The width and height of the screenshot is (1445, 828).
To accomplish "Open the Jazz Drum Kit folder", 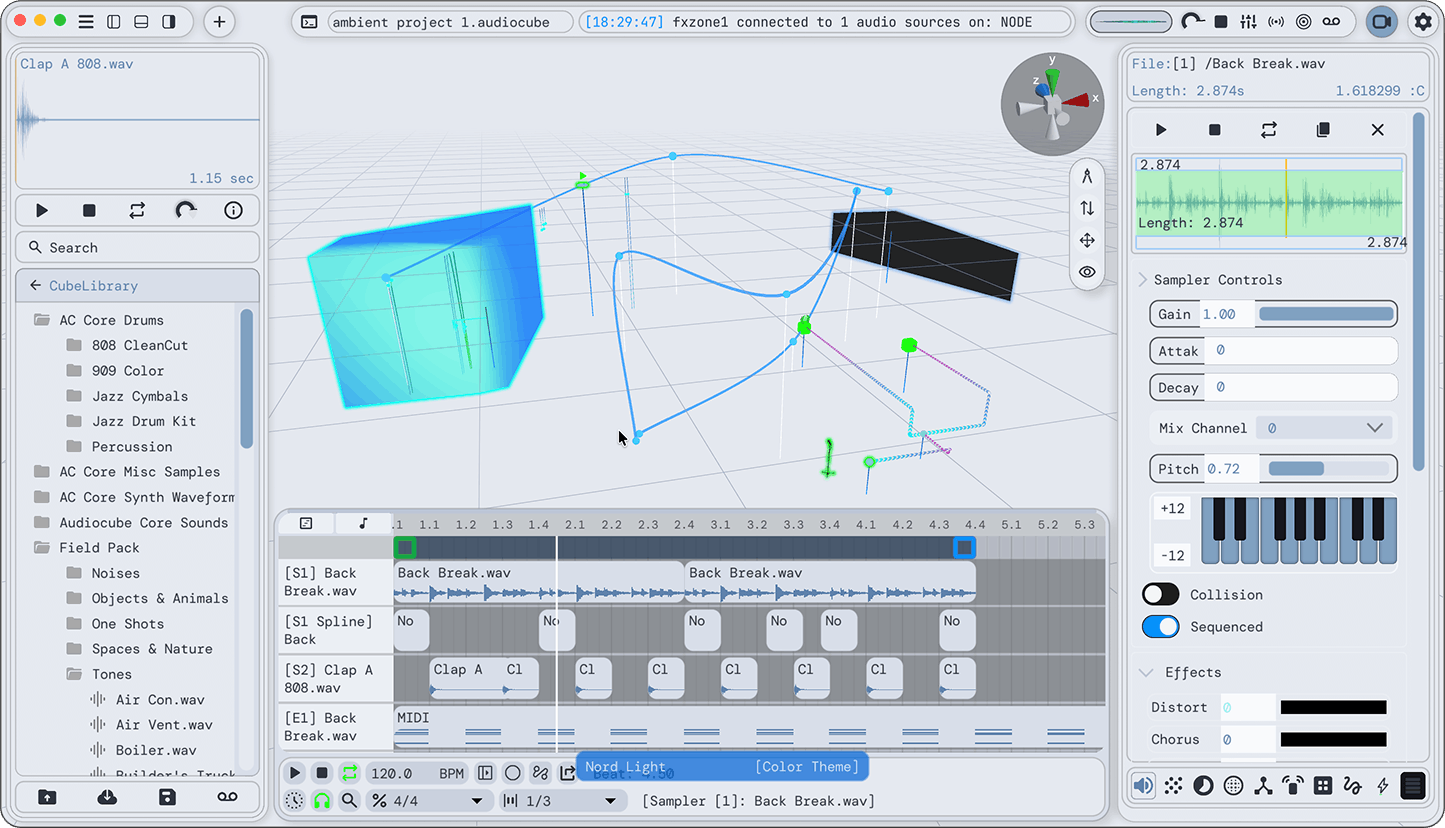I will (144, 421).
